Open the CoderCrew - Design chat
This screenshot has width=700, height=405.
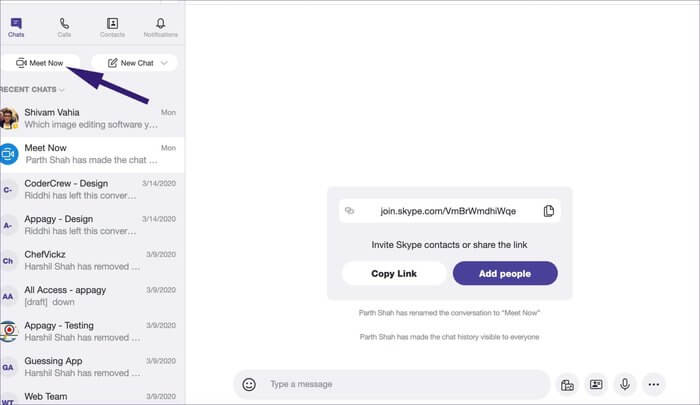92,190
